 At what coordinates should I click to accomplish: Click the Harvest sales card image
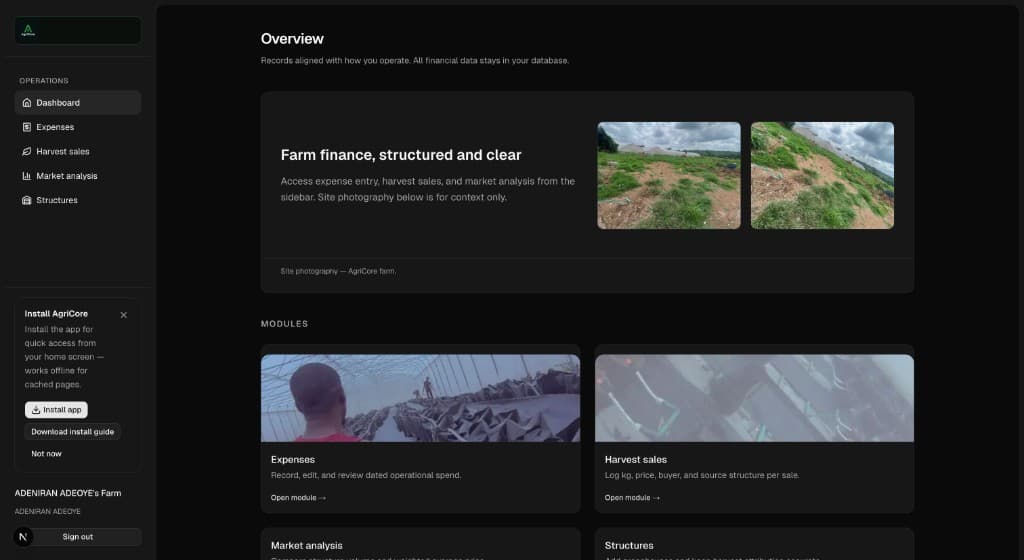pyautogui.click(x=754, y=398)
